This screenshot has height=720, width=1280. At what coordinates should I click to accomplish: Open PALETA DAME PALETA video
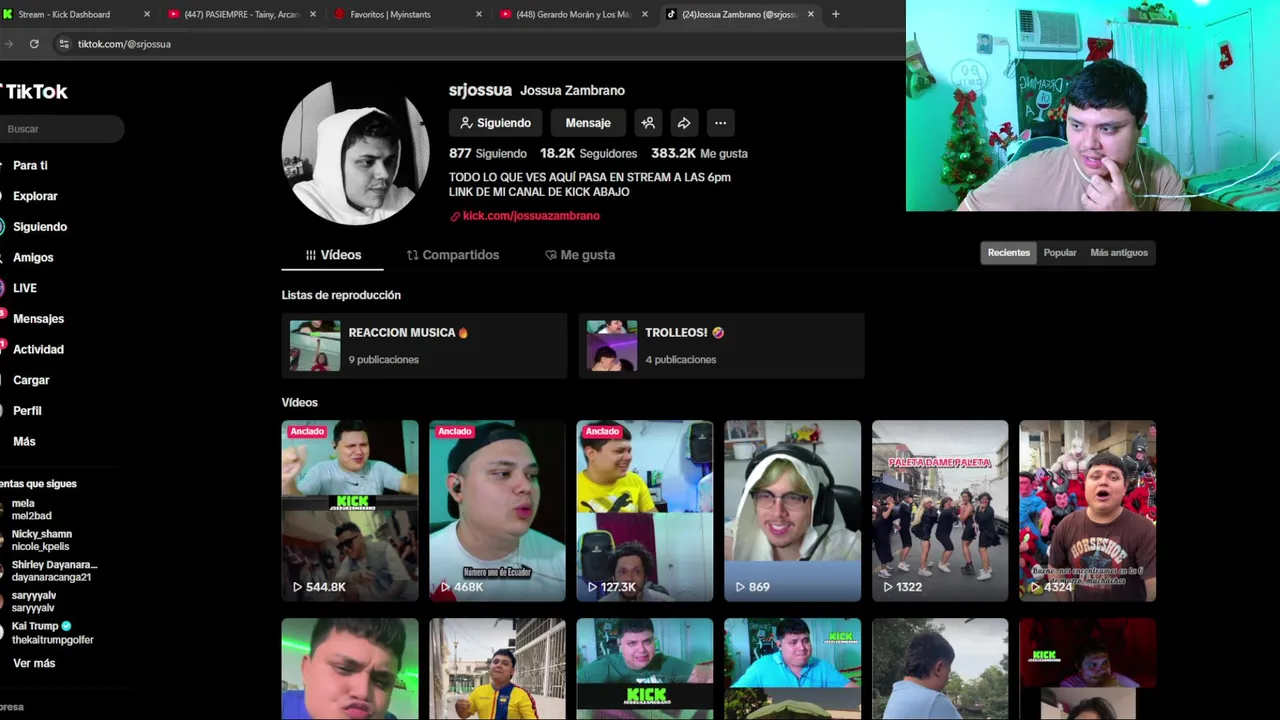click(940, 511)
